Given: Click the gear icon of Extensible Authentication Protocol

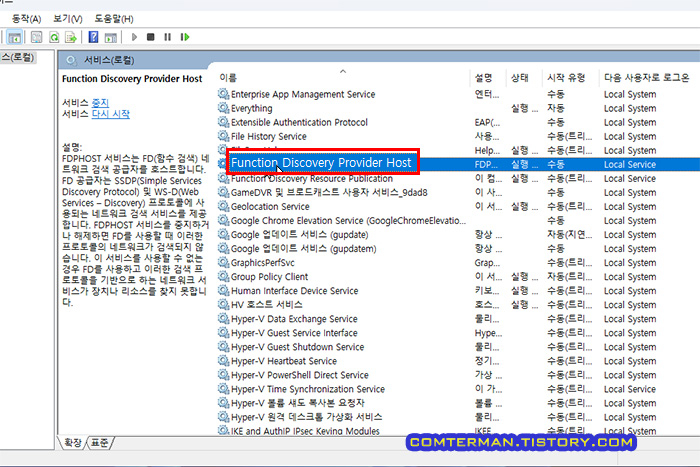Looking at the screenshot, I should [223, 122].
